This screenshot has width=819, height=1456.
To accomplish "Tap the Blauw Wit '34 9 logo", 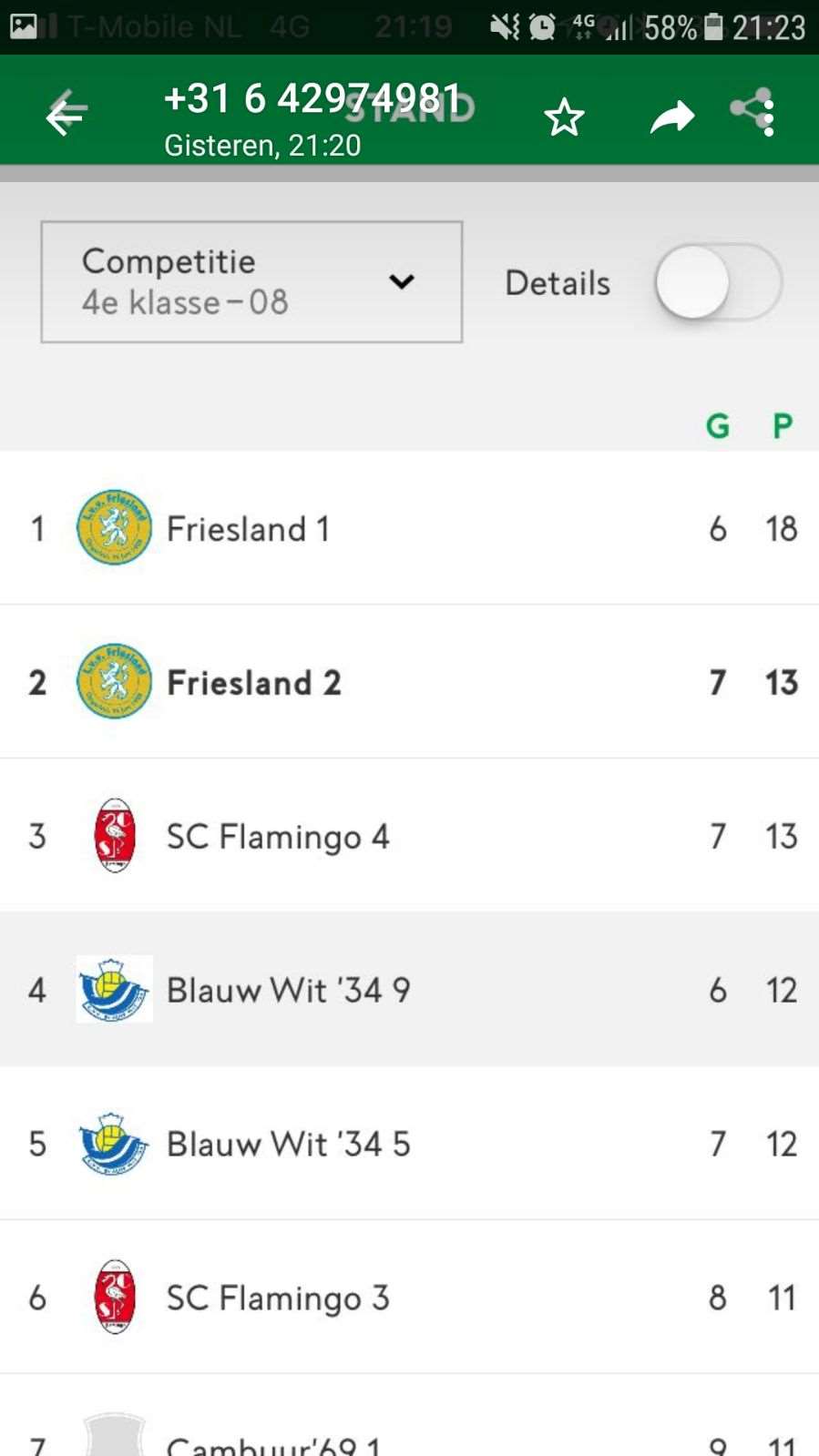I will (x=114, y=989).
